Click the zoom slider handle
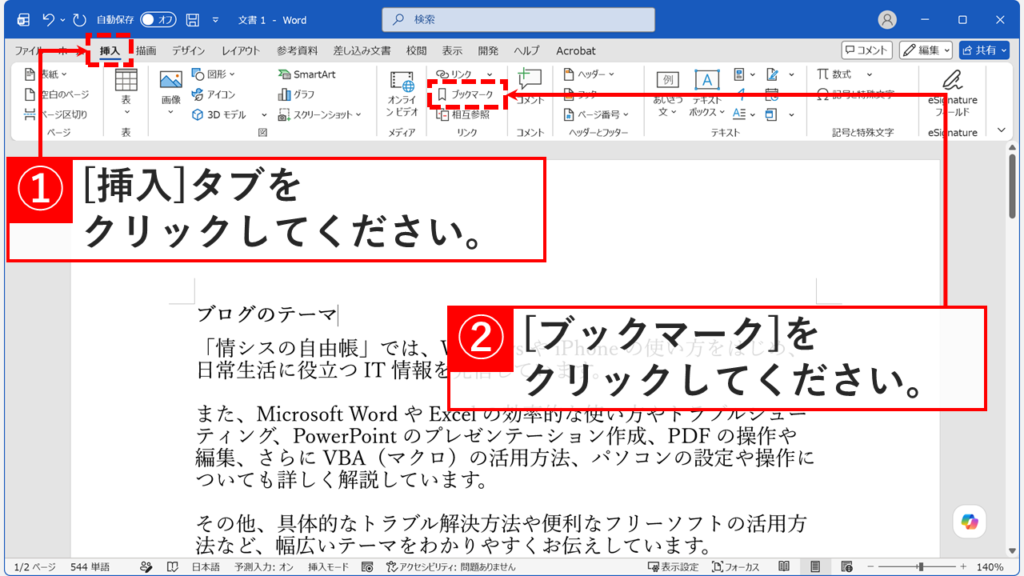 tap(921, 567)
